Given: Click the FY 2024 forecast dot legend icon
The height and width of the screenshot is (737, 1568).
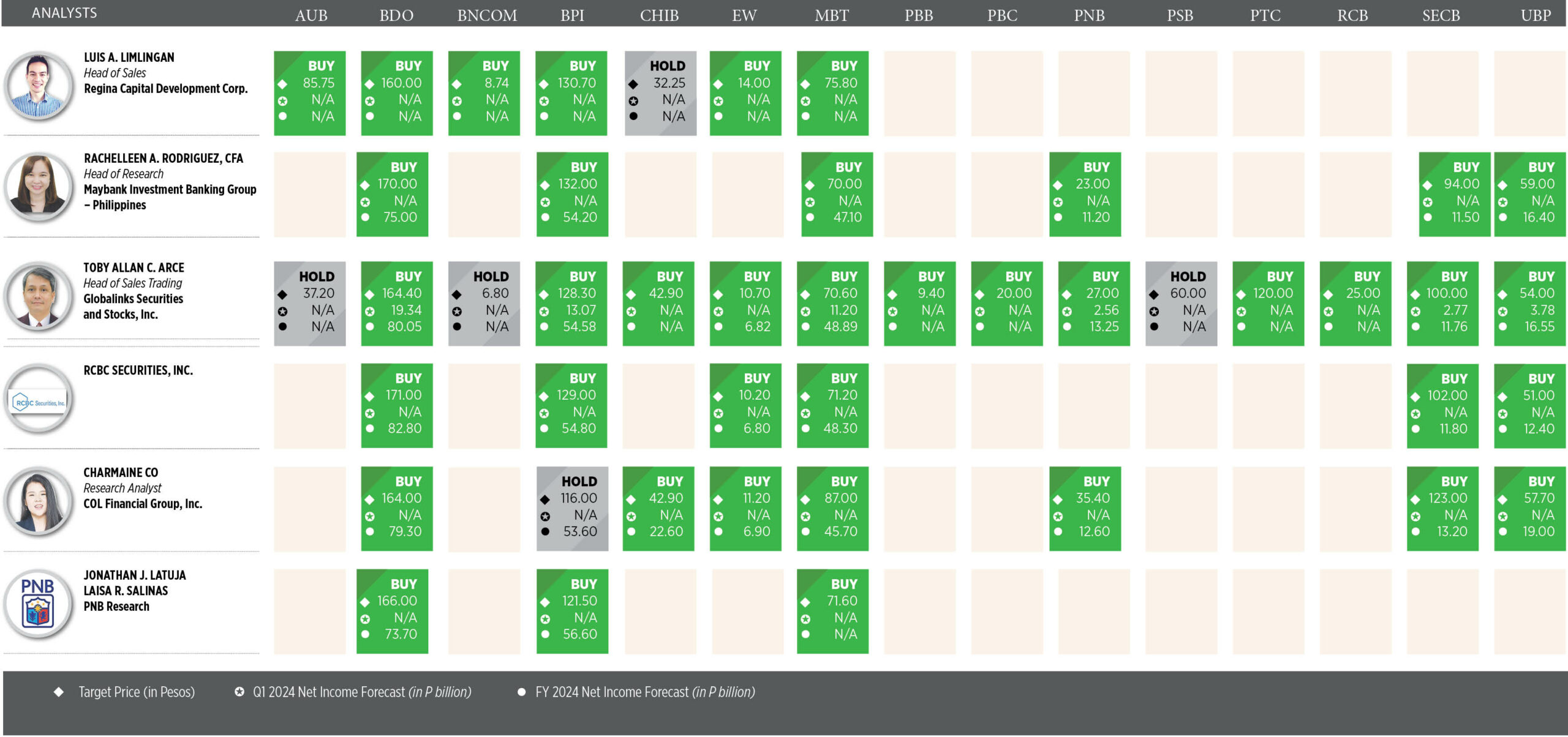Looking at the screenshot, I should [522, 692].
